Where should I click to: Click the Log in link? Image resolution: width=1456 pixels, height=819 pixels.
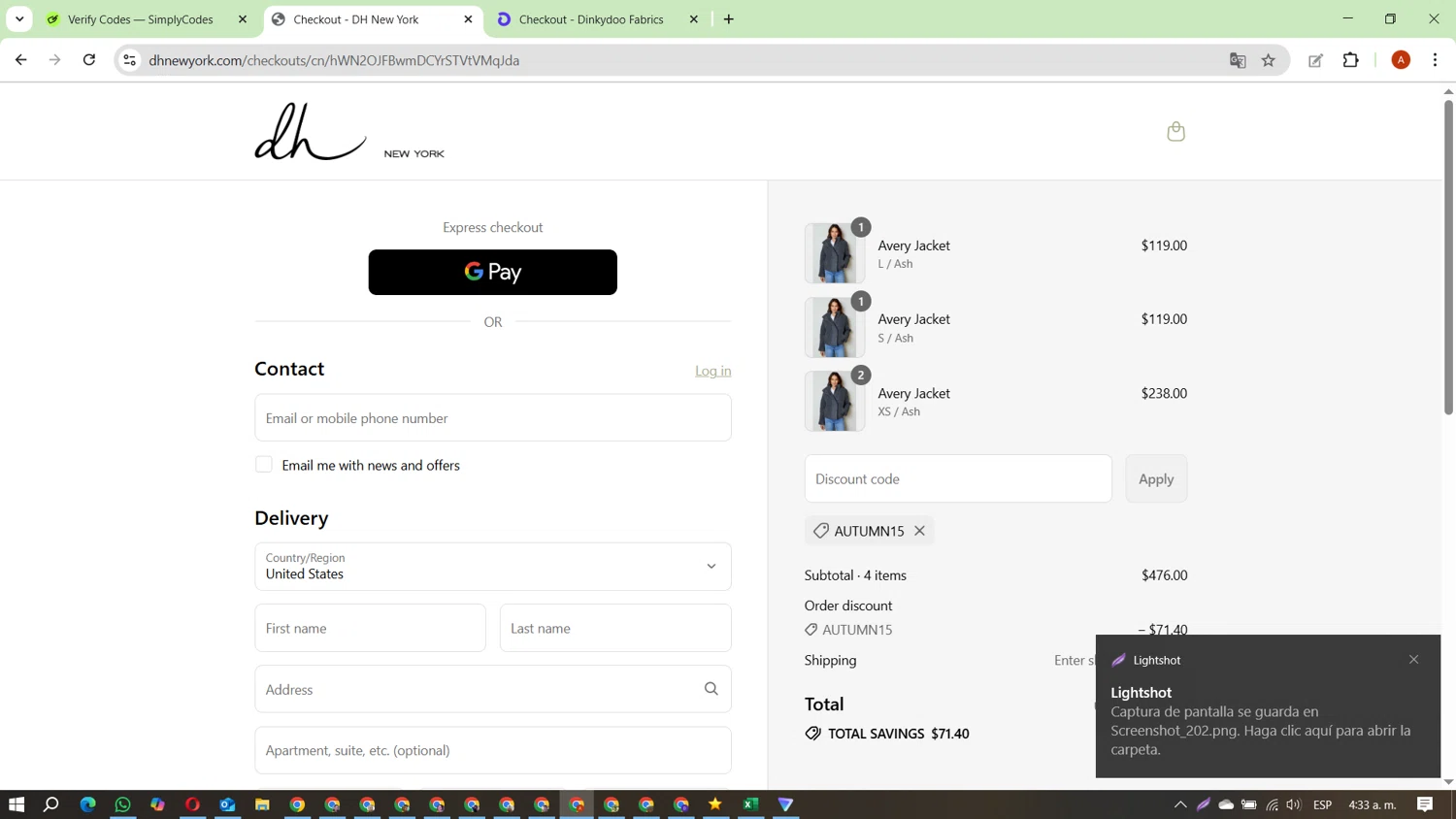pos(713,371)
